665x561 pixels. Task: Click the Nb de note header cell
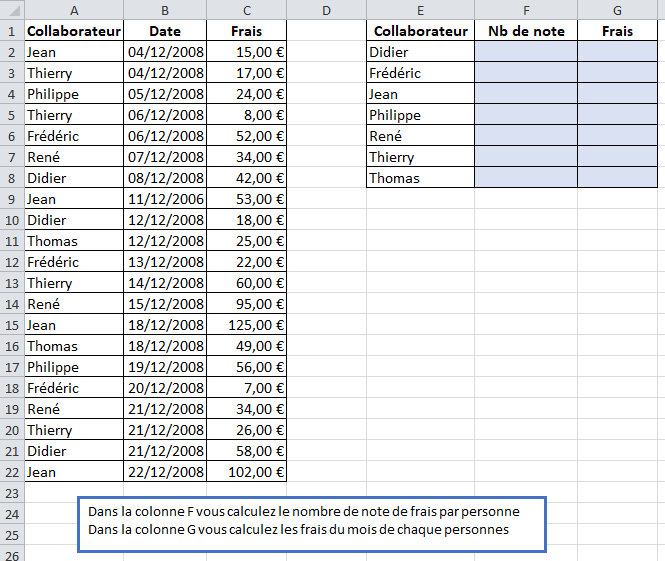coord(526,31)
